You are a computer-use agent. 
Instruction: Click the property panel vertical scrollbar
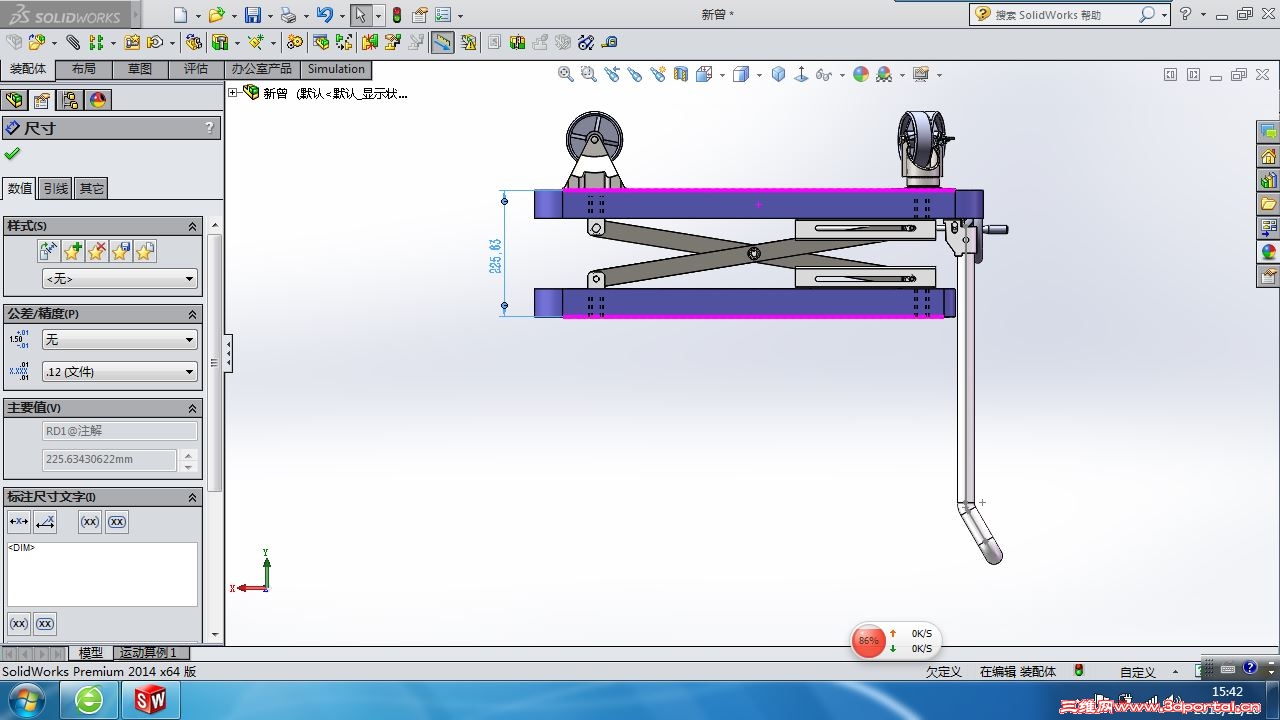point(215,361)
